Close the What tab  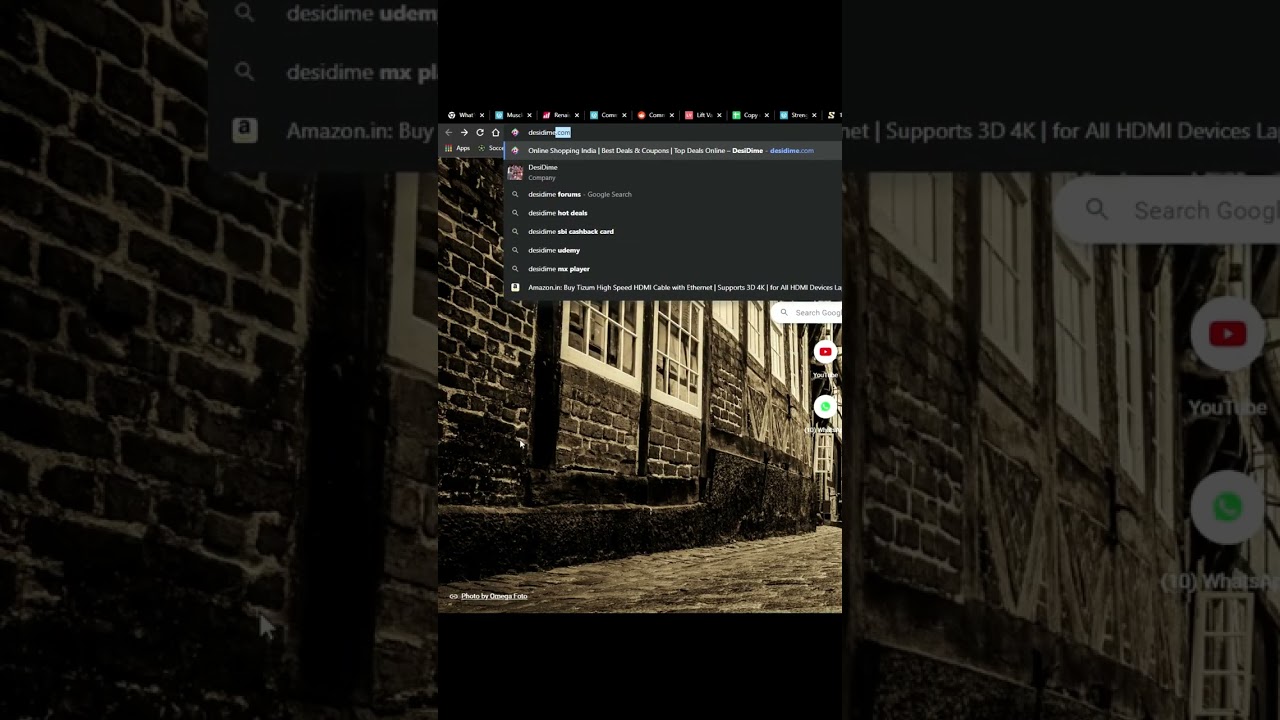coord(482,115)
